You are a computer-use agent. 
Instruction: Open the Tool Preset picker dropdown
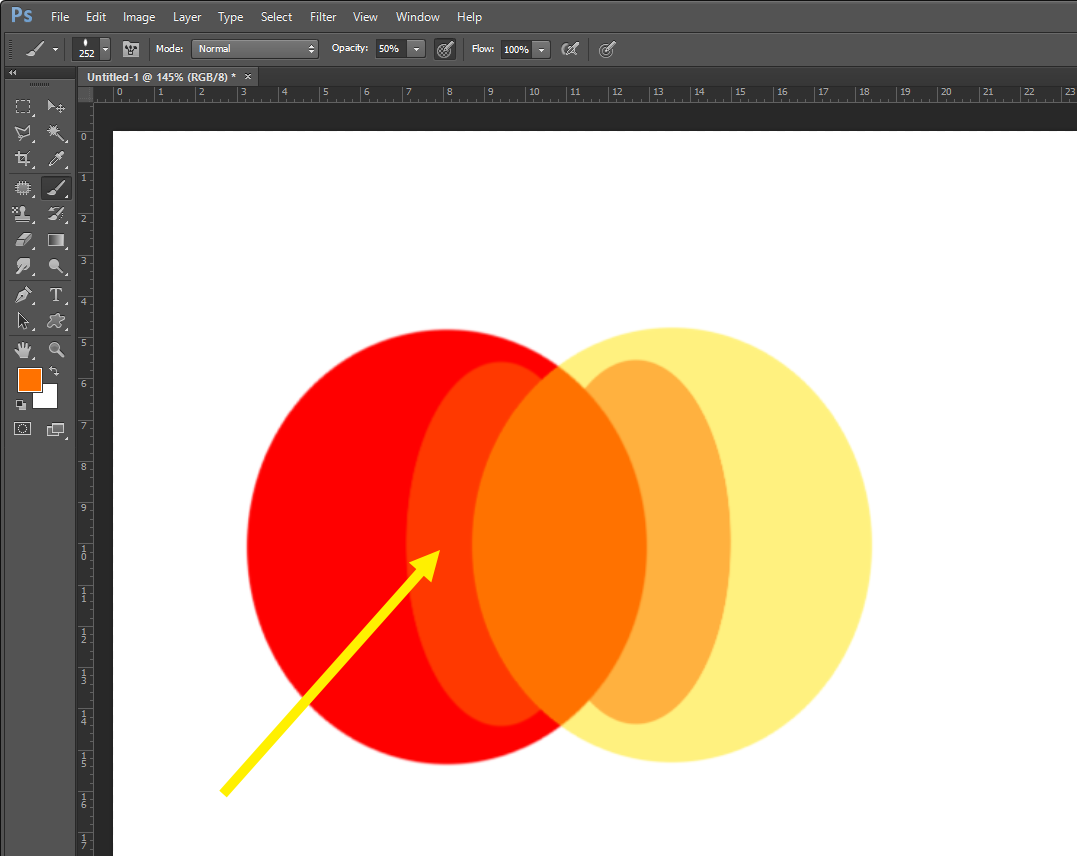coord(56,49)
